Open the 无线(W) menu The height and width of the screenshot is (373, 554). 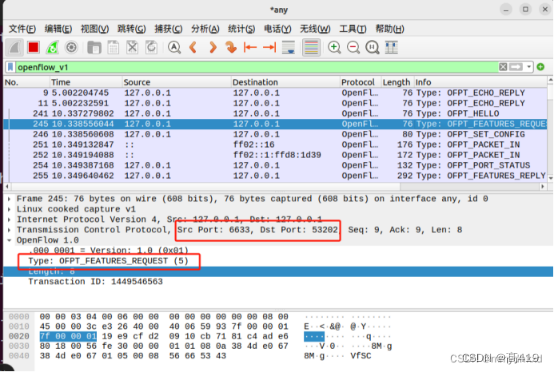tap(315, 29)
